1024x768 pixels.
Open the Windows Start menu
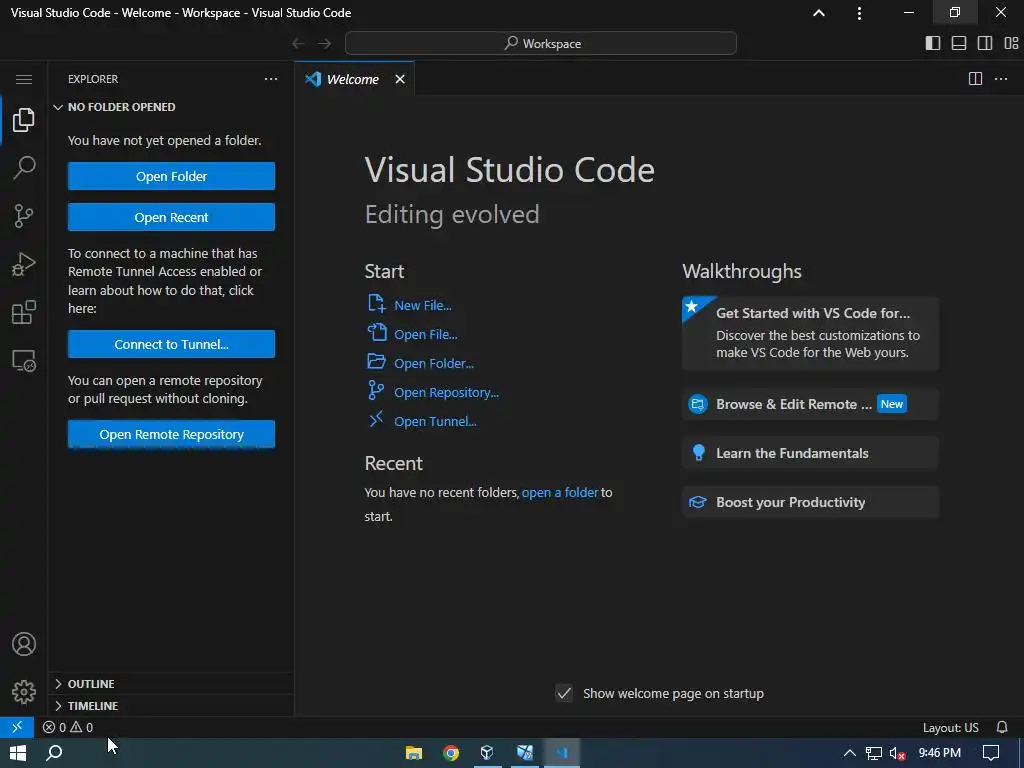(x=18, y=753)
